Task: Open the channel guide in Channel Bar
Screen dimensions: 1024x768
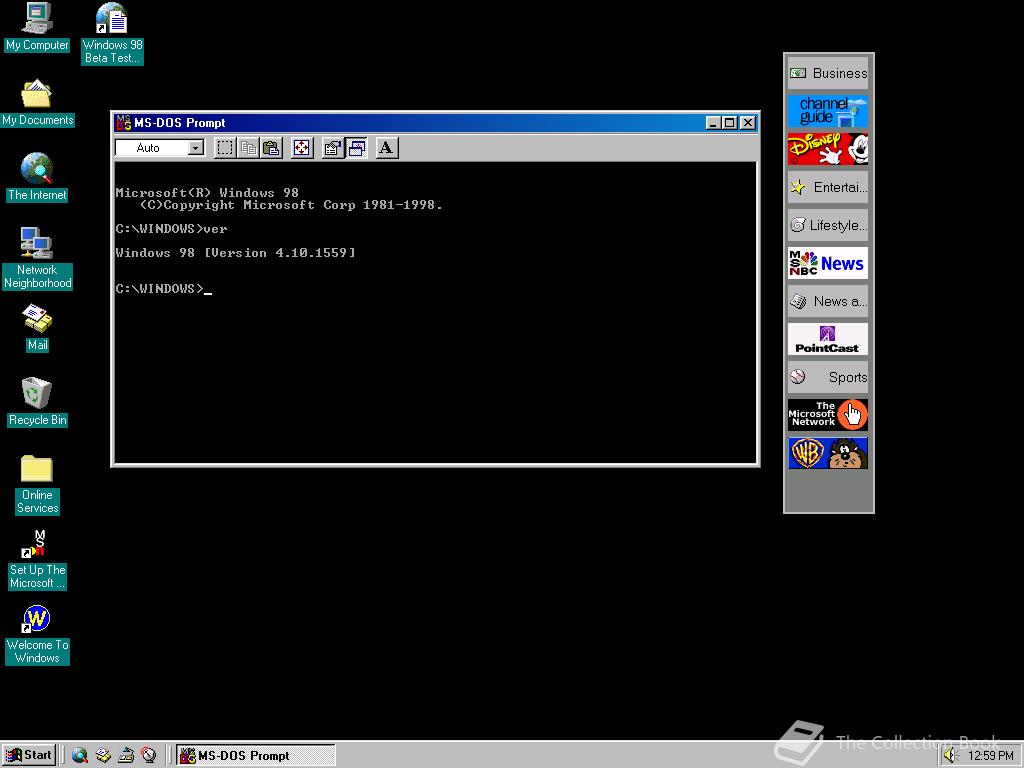Action: [x=828, y=111]
